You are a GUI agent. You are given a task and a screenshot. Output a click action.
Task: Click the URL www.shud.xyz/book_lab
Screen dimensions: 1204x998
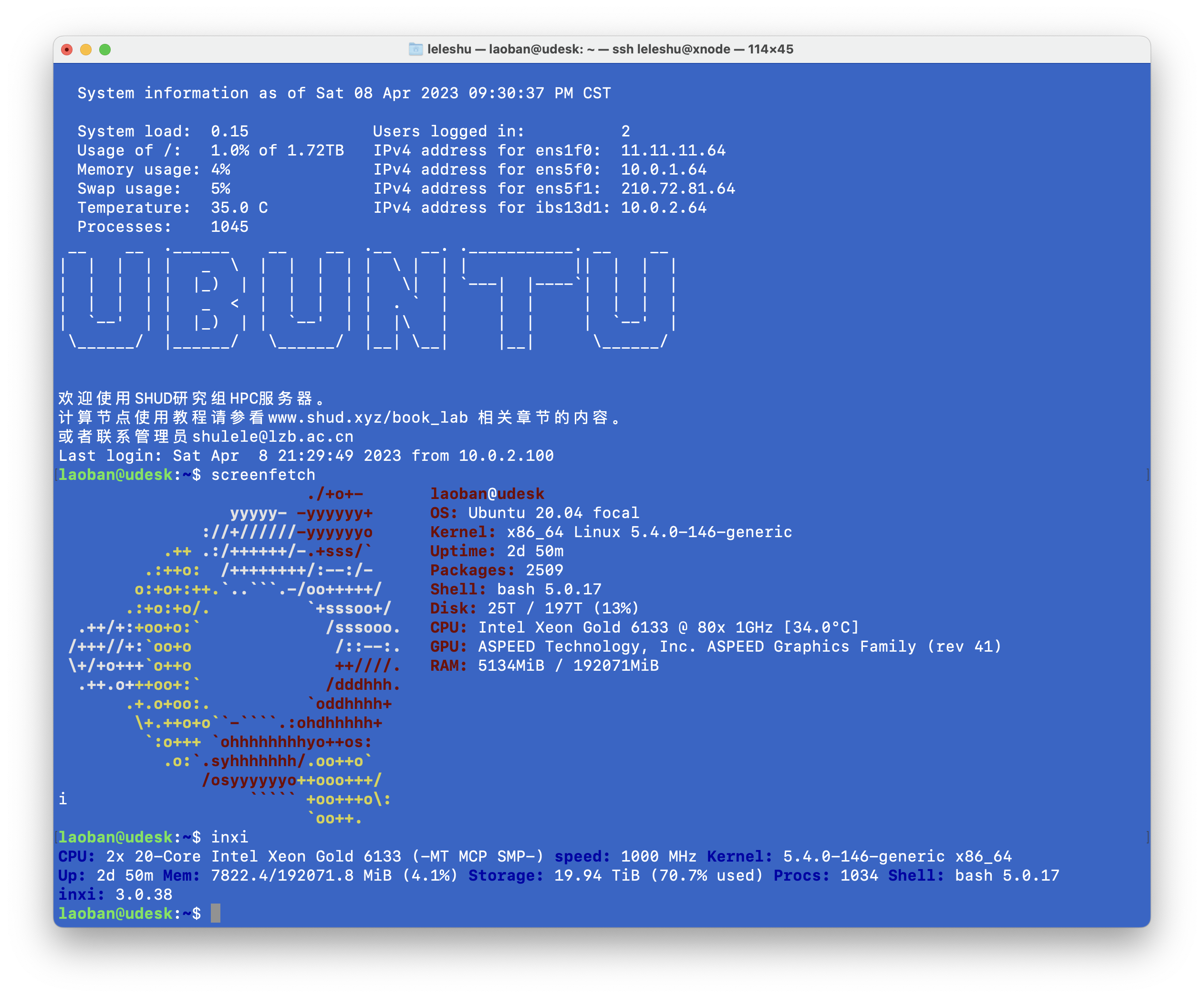[x=368, y=417]
